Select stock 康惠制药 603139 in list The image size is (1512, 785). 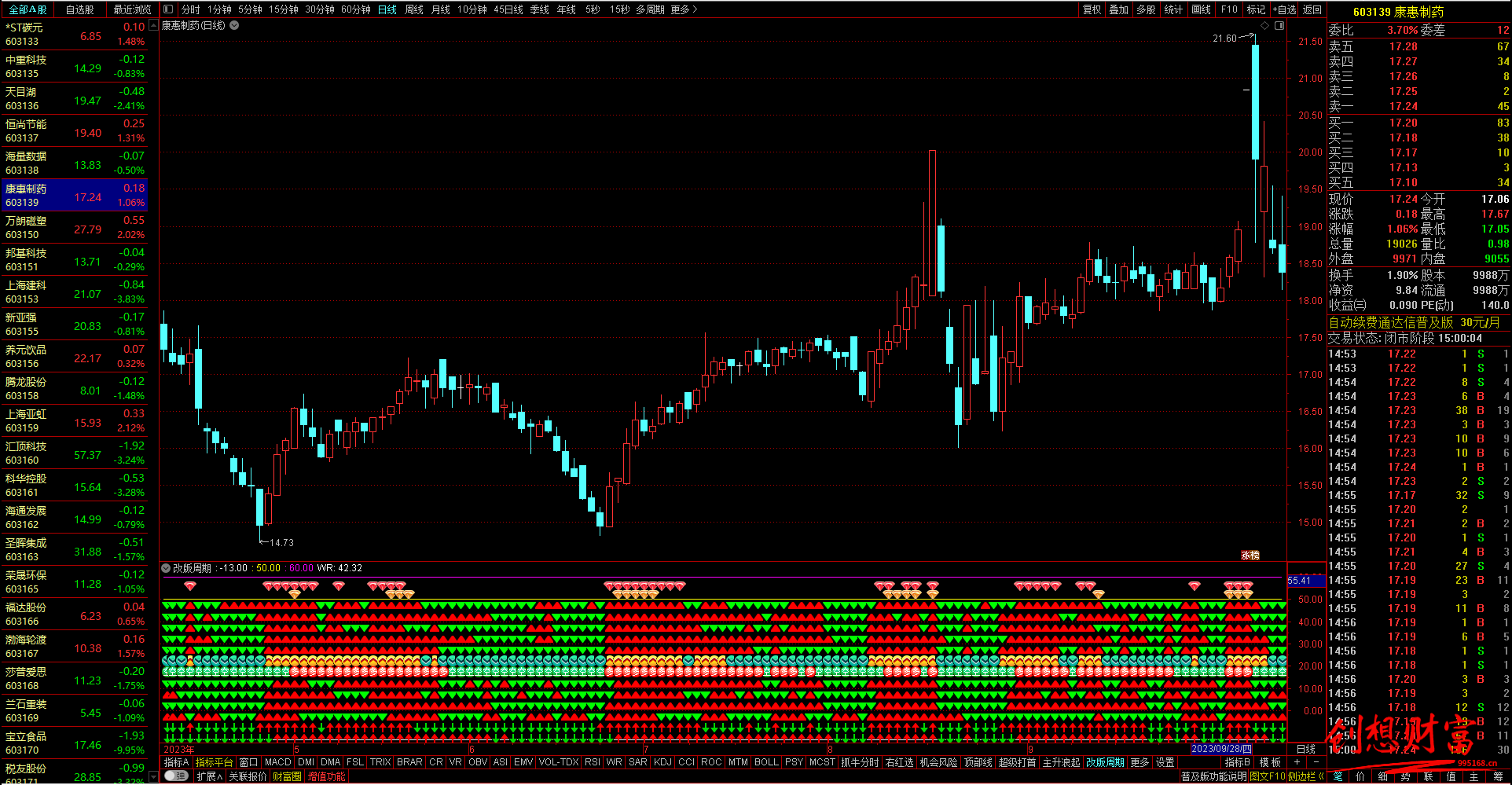click(75, 195)
